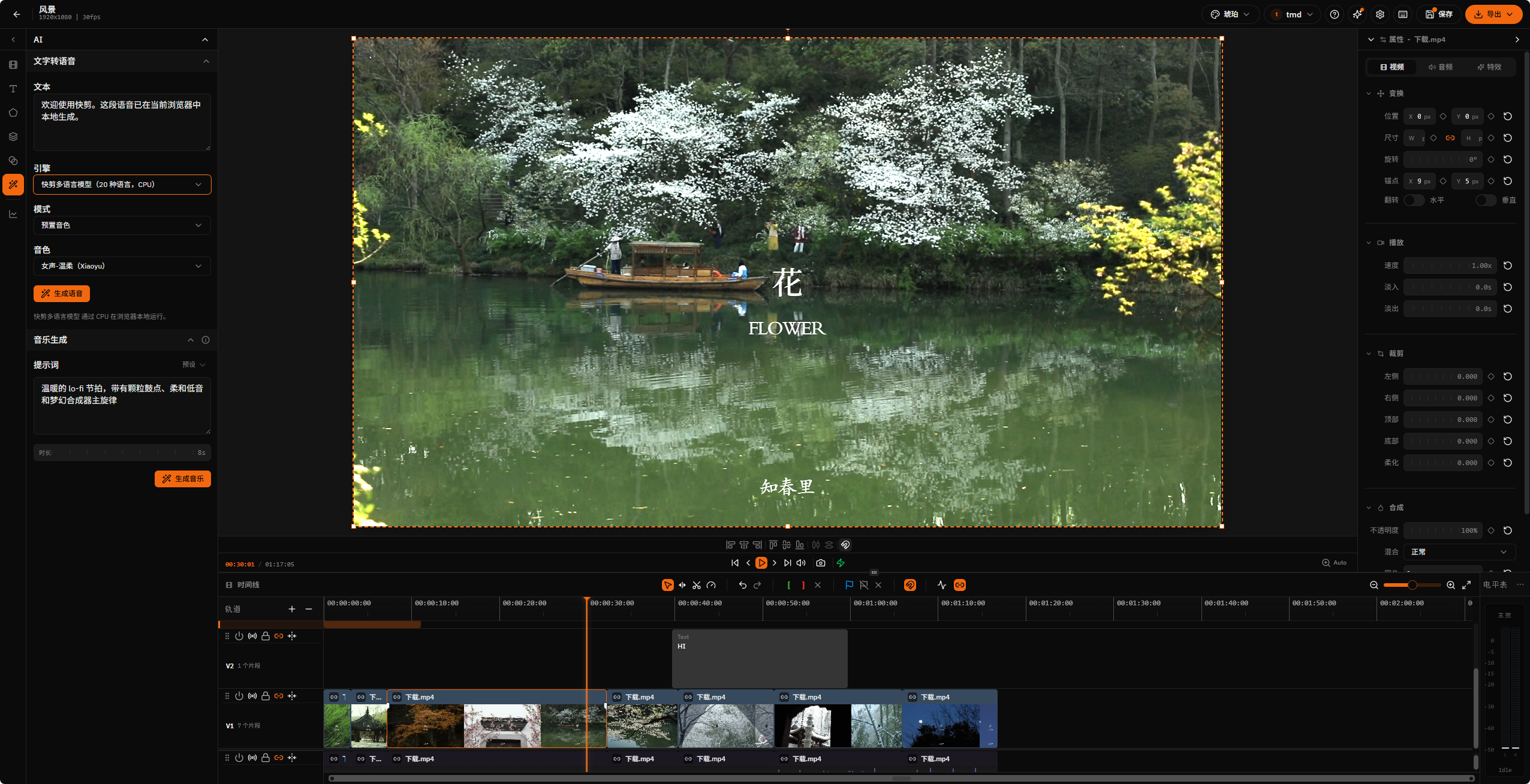Screen dimensions: 1530x784
Task: Collapse the 裁剪 crop section header
Action: 1386,354
